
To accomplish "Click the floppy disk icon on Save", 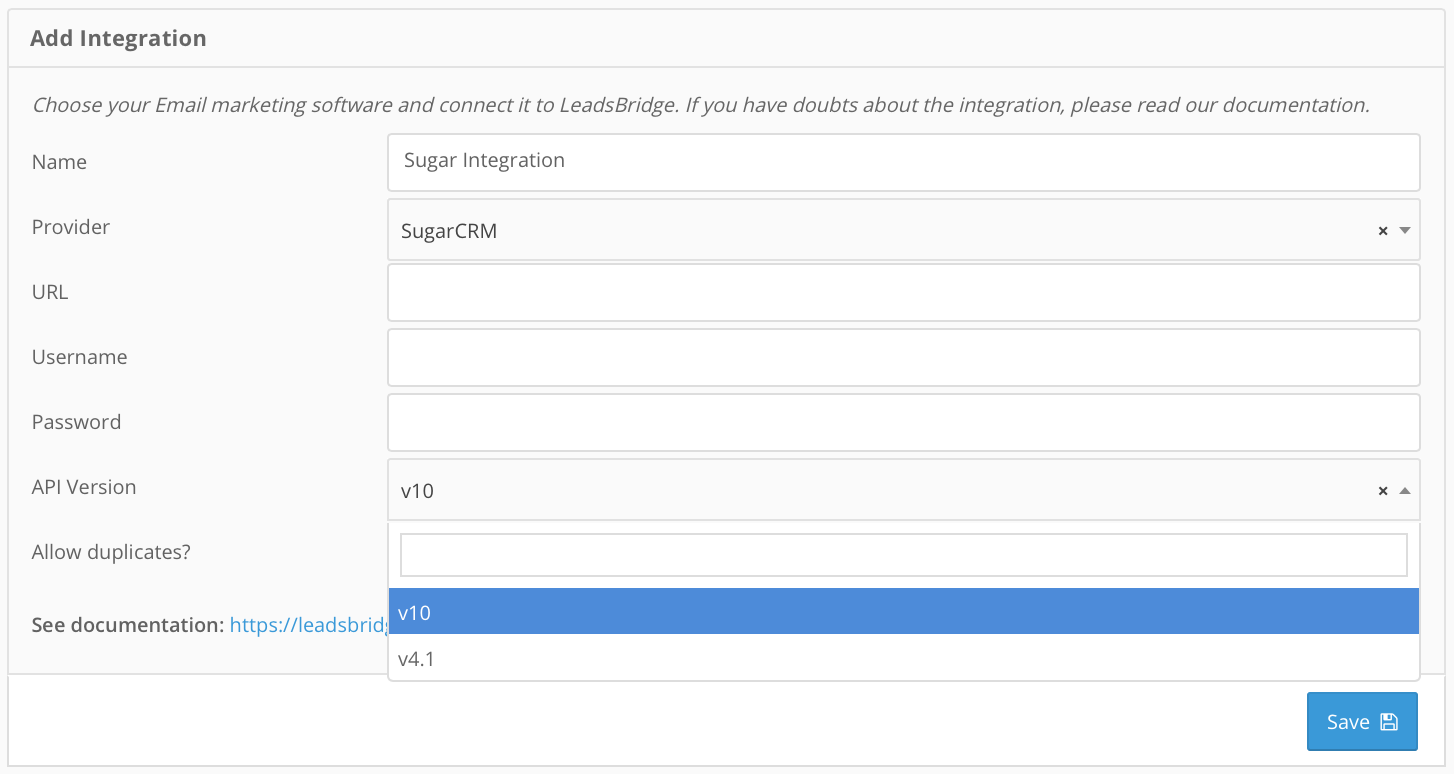I will (1388, 722).
